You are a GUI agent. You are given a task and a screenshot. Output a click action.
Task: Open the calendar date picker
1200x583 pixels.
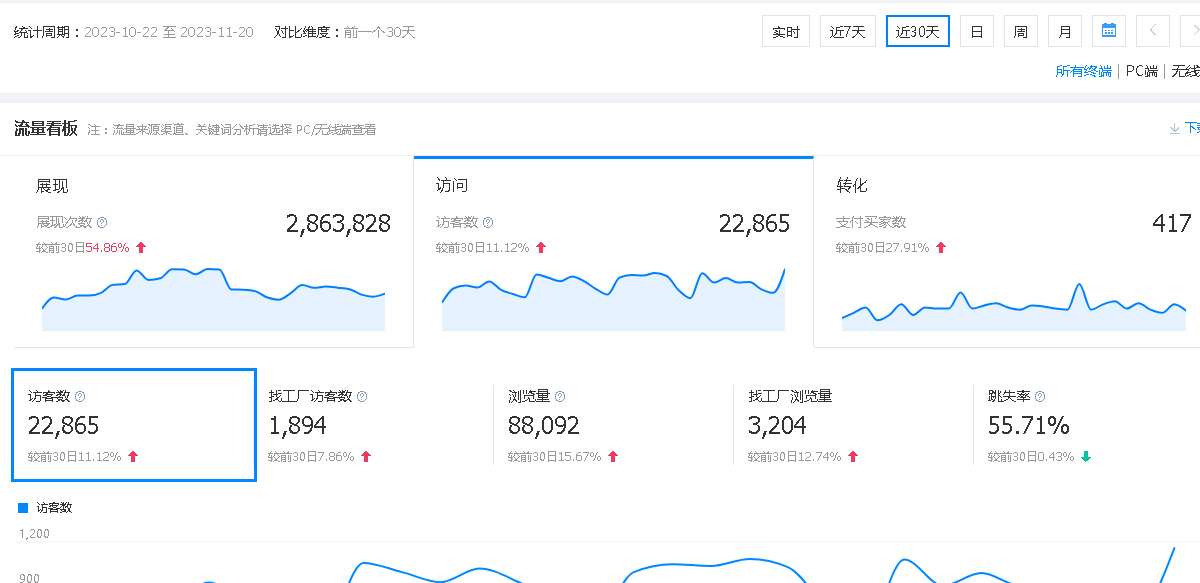1109,31
